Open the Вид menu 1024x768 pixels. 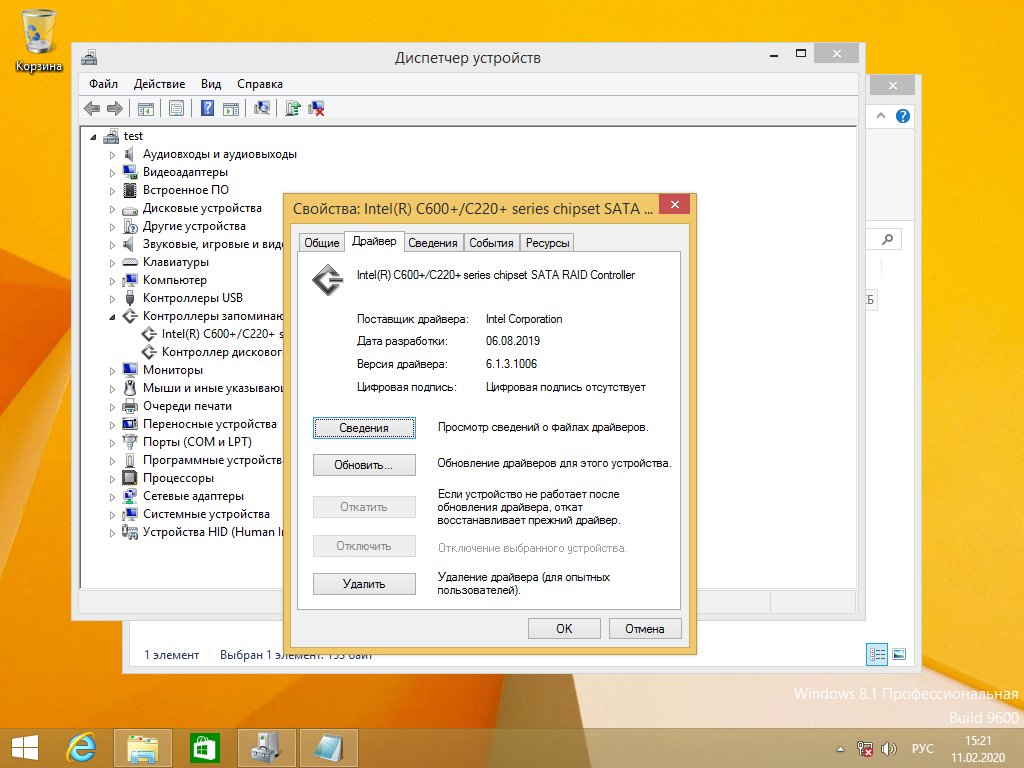click(211, 84)
